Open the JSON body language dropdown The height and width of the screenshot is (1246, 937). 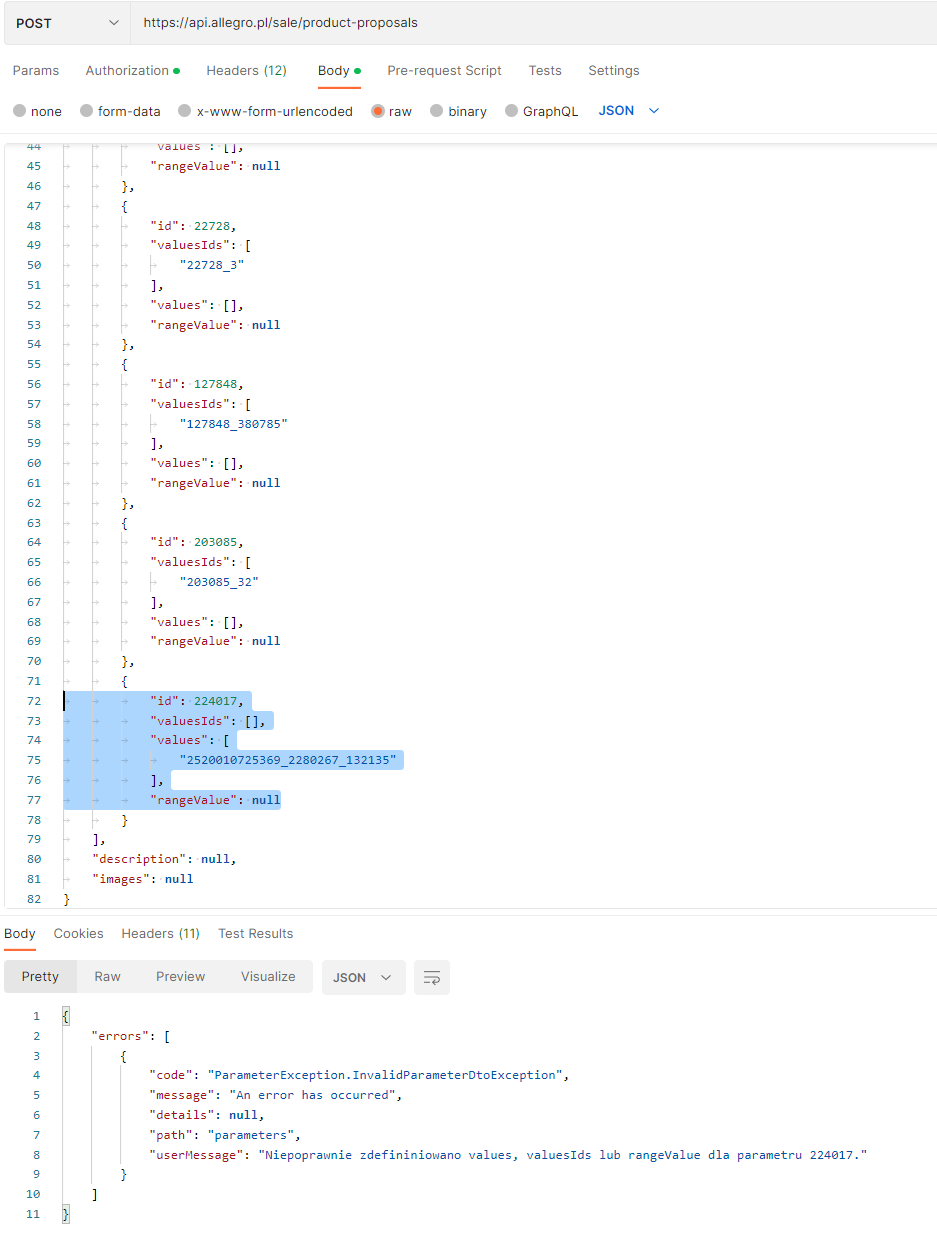[x=628, y=111]
